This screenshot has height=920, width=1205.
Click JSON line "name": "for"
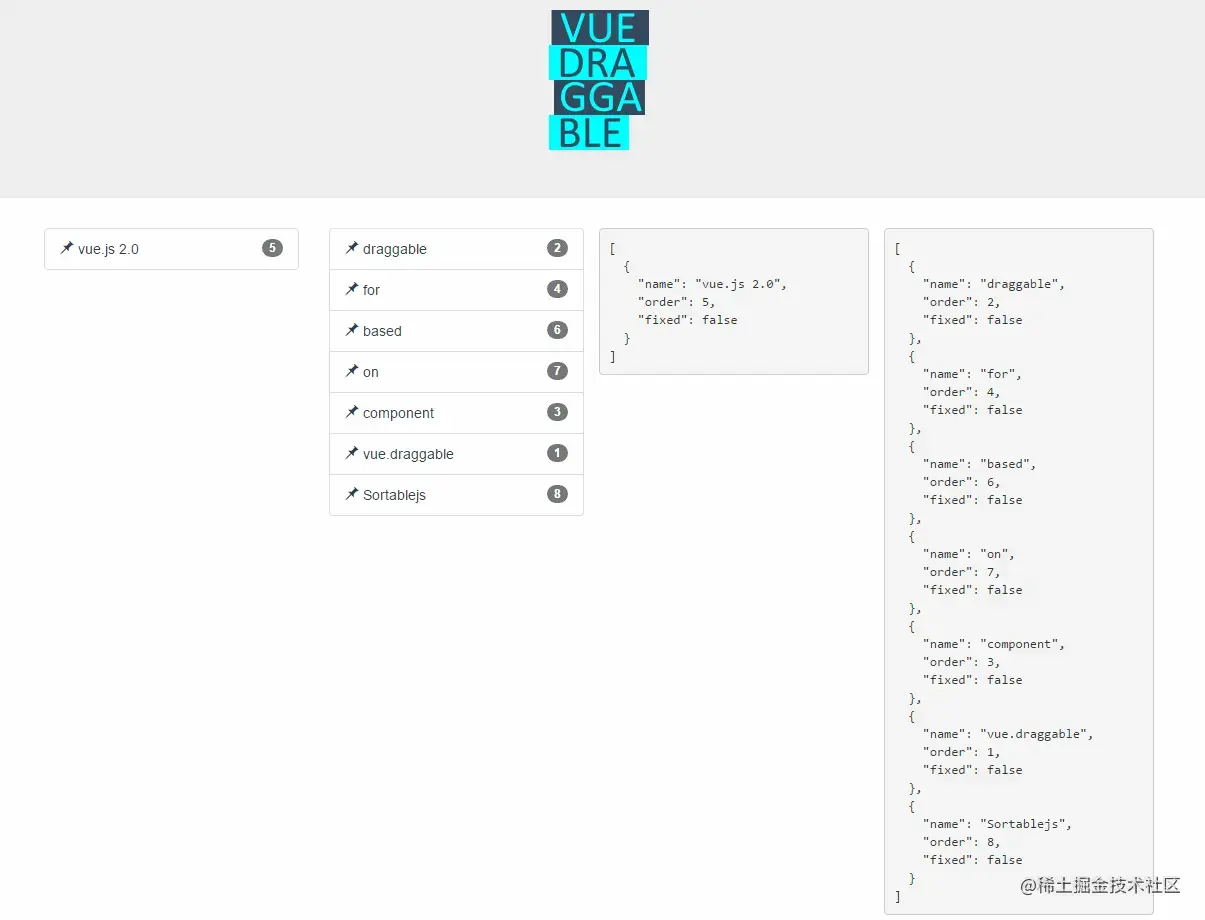click(973, 374)
